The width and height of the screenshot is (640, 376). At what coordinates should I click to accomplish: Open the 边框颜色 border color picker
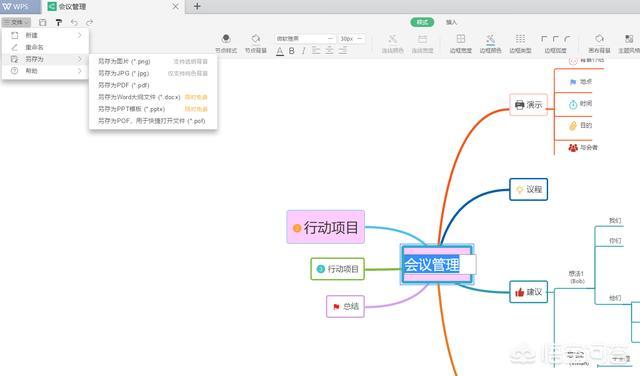490,43
